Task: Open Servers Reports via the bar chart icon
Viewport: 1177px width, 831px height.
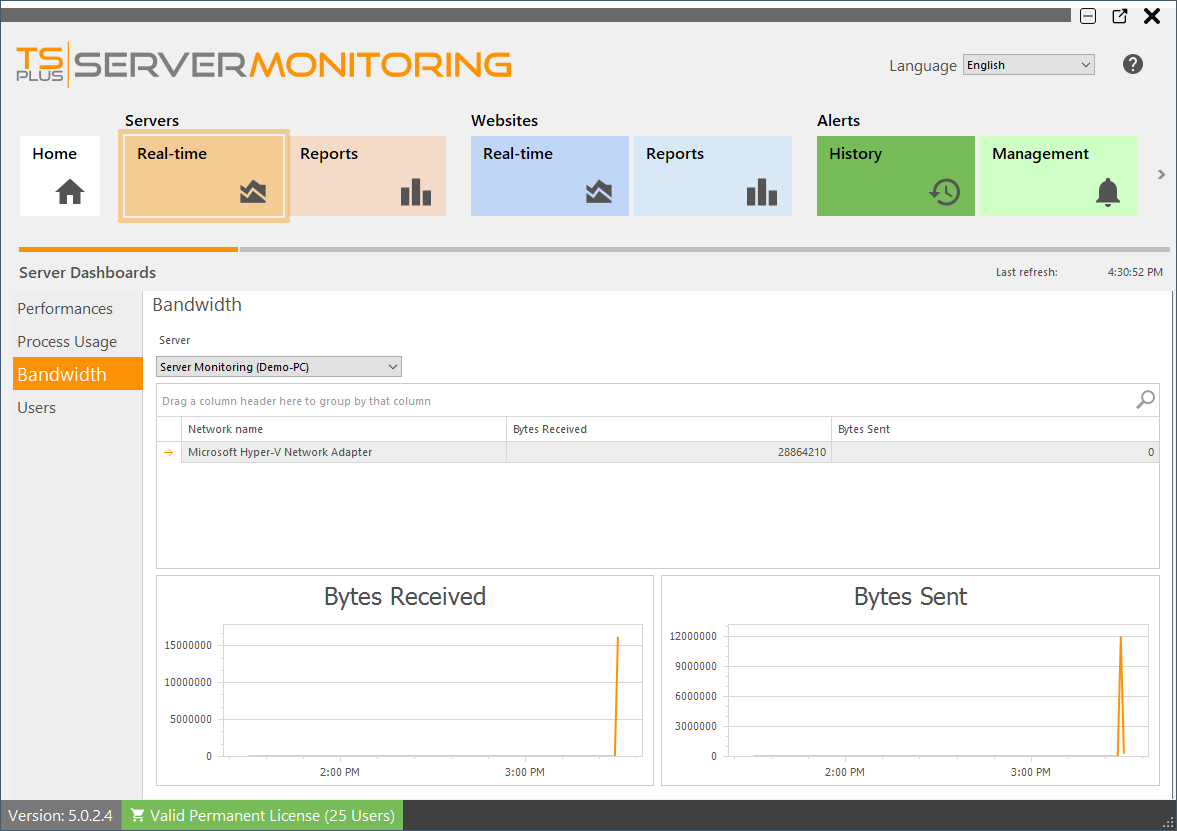Action: click(415, 190)
